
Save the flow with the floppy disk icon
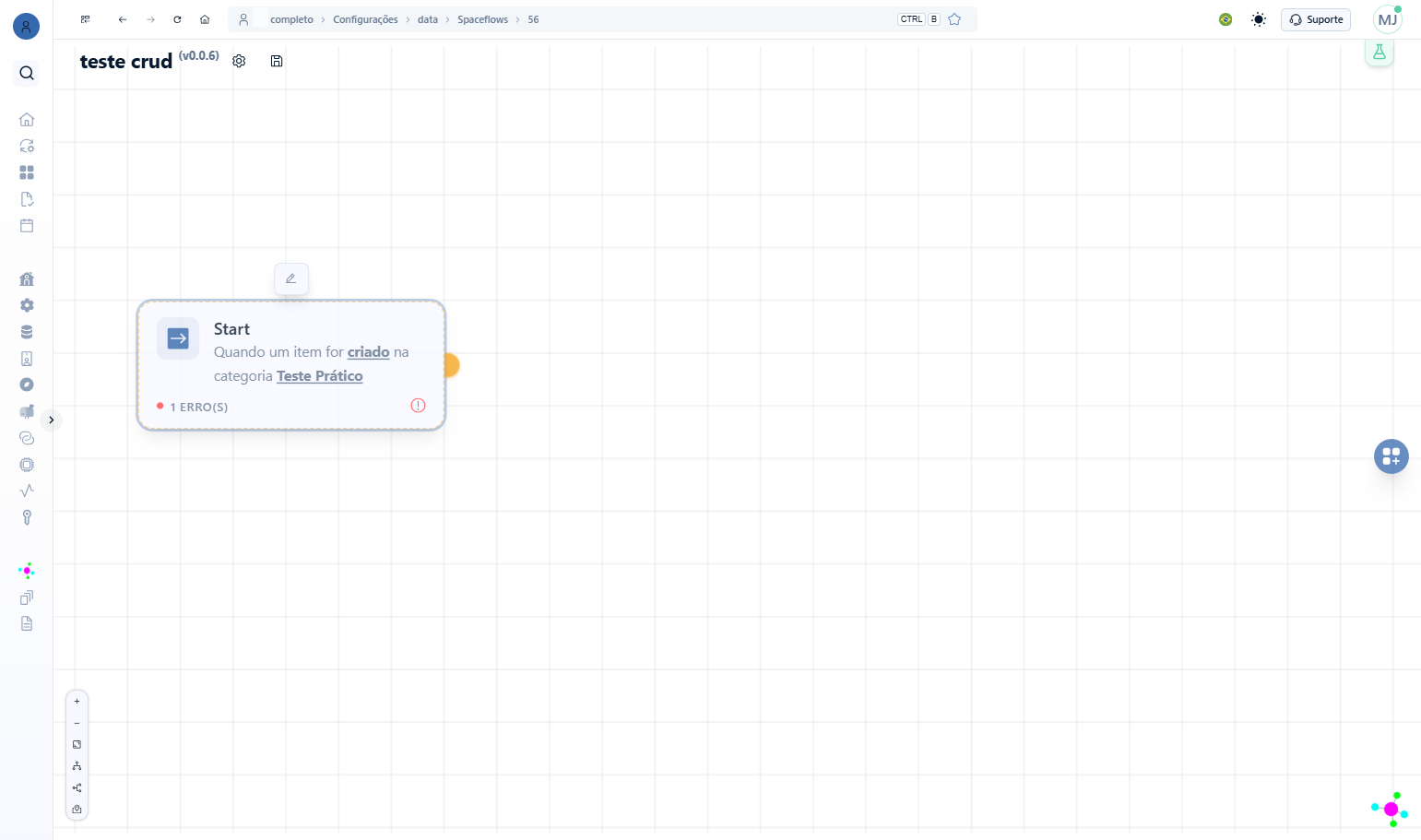[277, 61]
